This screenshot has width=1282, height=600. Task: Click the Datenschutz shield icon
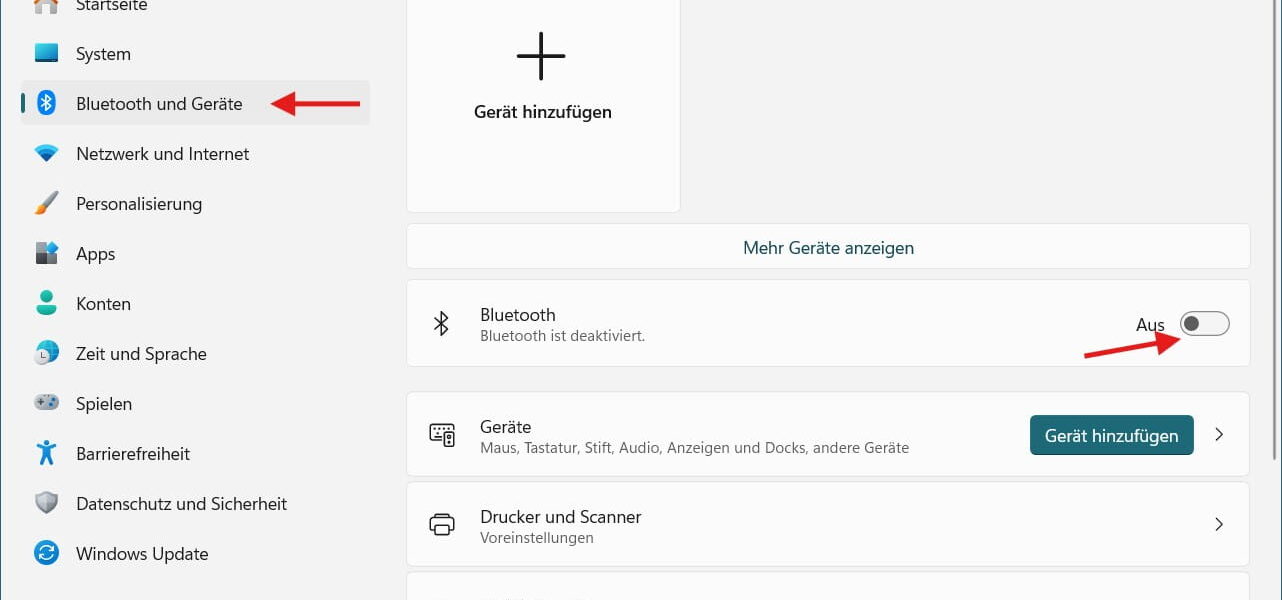(46, 503)
